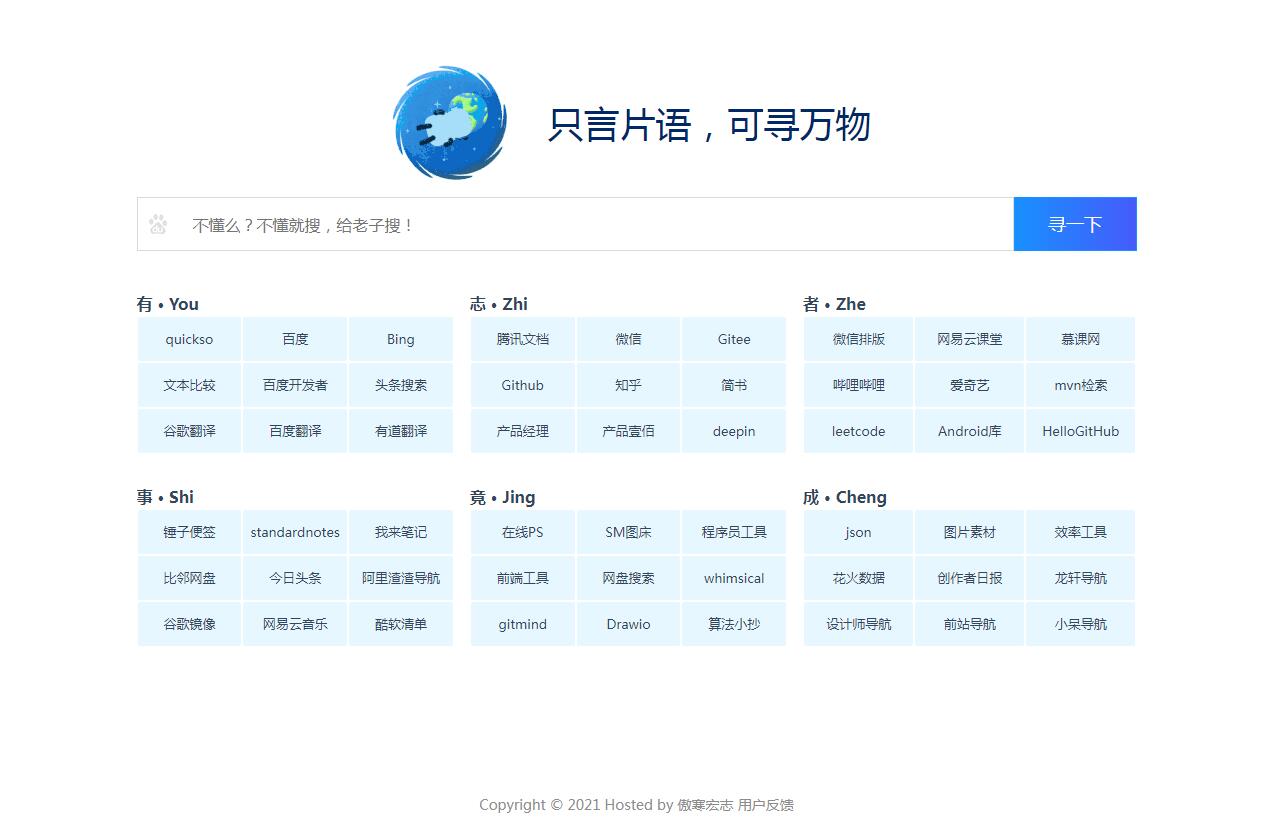The image size is (1261, 839).
Task: Click the whimsical link
Action: (x=734, y=578)
